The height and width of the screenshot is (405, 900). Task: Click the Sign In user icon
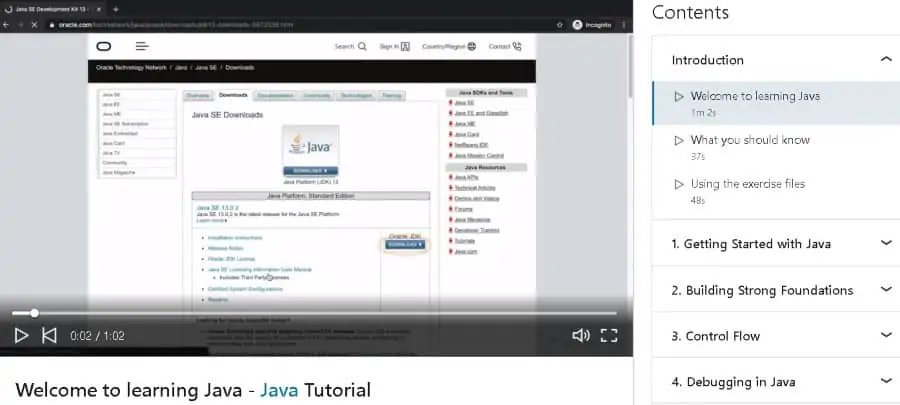point(405,46)
